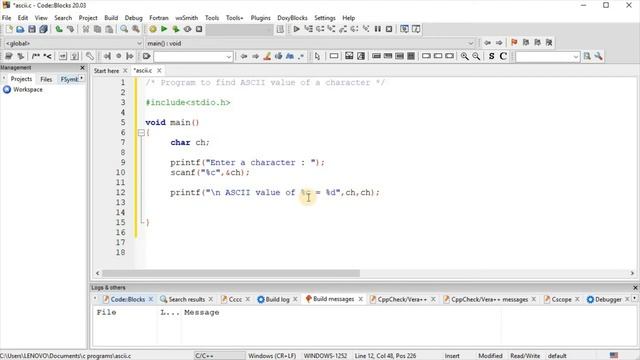
Task: Open the Build menu
Action: click(111, 18)
